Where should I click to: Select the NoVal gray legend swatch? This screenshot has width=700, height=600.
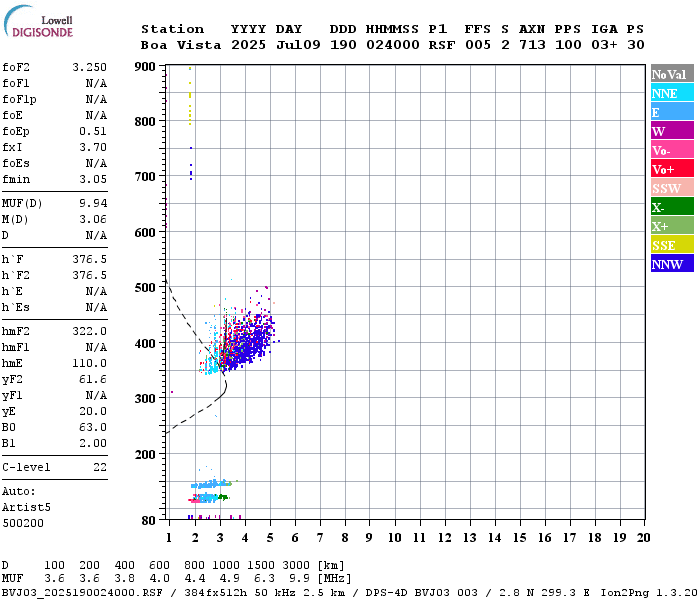(672, 74)
